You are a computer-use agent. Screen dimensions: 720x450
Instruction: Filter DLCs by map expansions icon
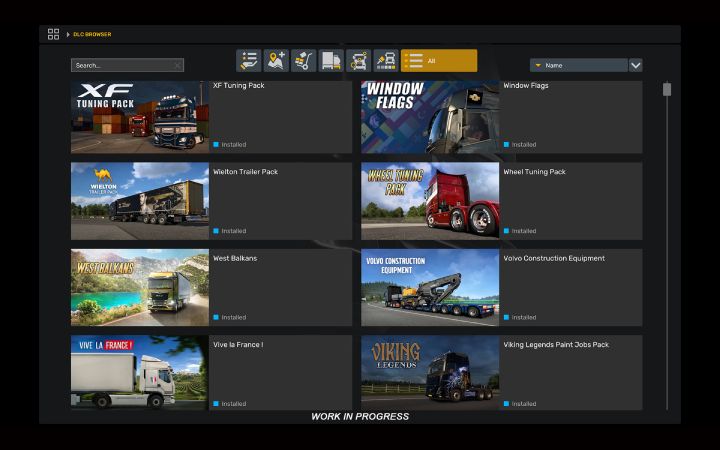(x=276, y=61)
